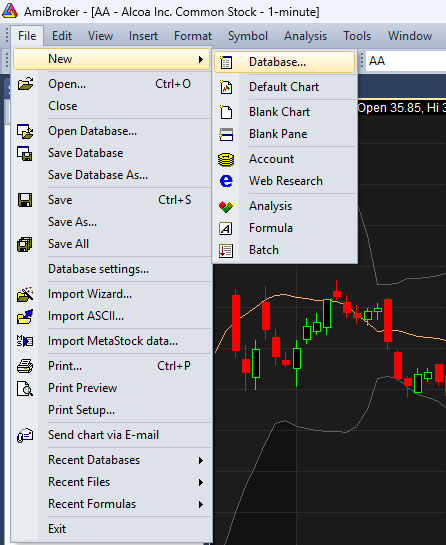Open the Symbol menu

pyautogui.click(x=248, y=36)
